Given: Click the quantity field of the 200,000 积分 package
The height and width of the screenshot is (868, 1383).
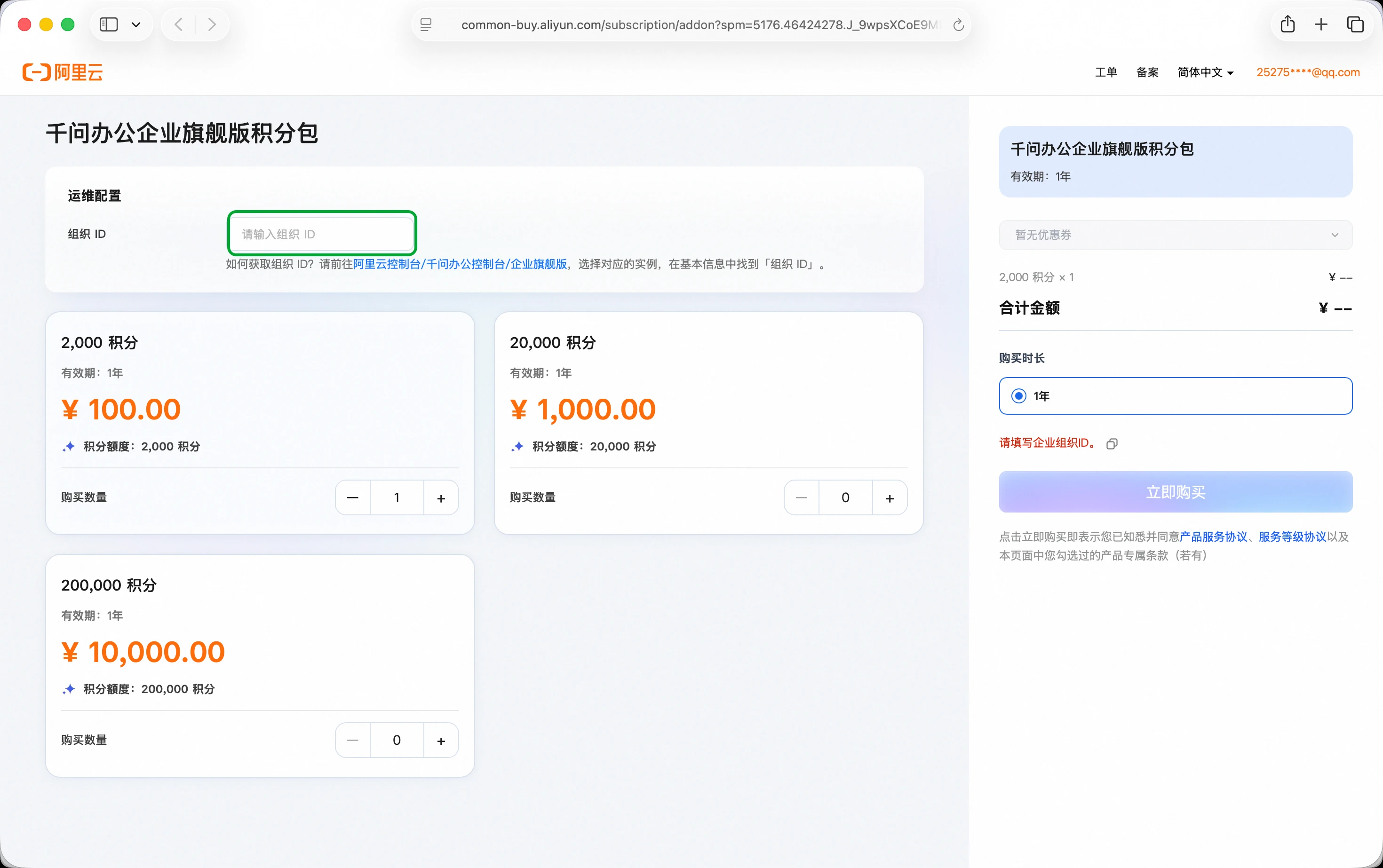Looking at the screenshot, I should (397, 741).
